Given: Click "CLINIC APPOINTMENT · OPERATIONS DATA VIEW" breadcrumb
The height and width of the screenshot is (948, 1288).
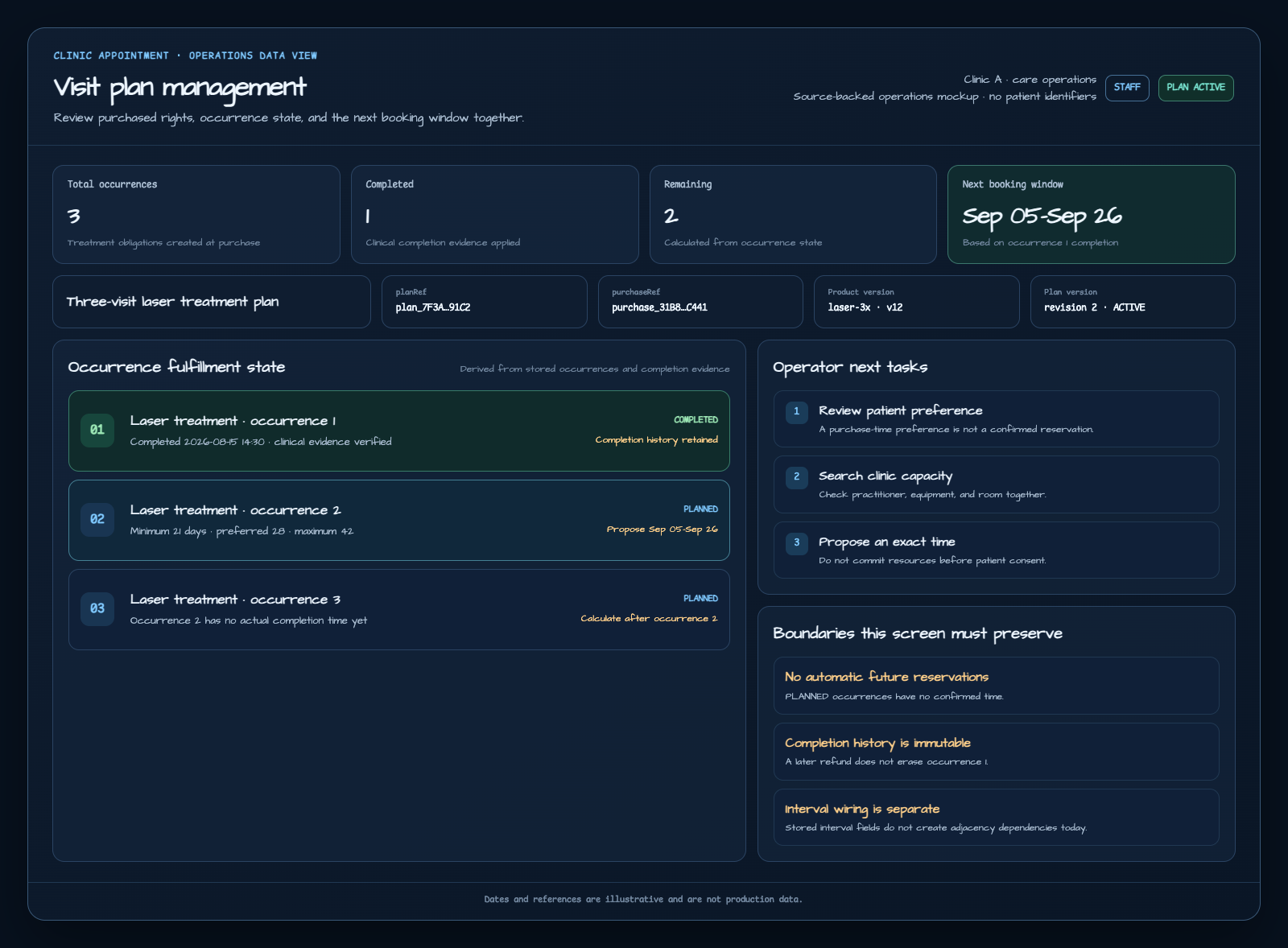Looking at the screenshot, I should click(185, 56).
